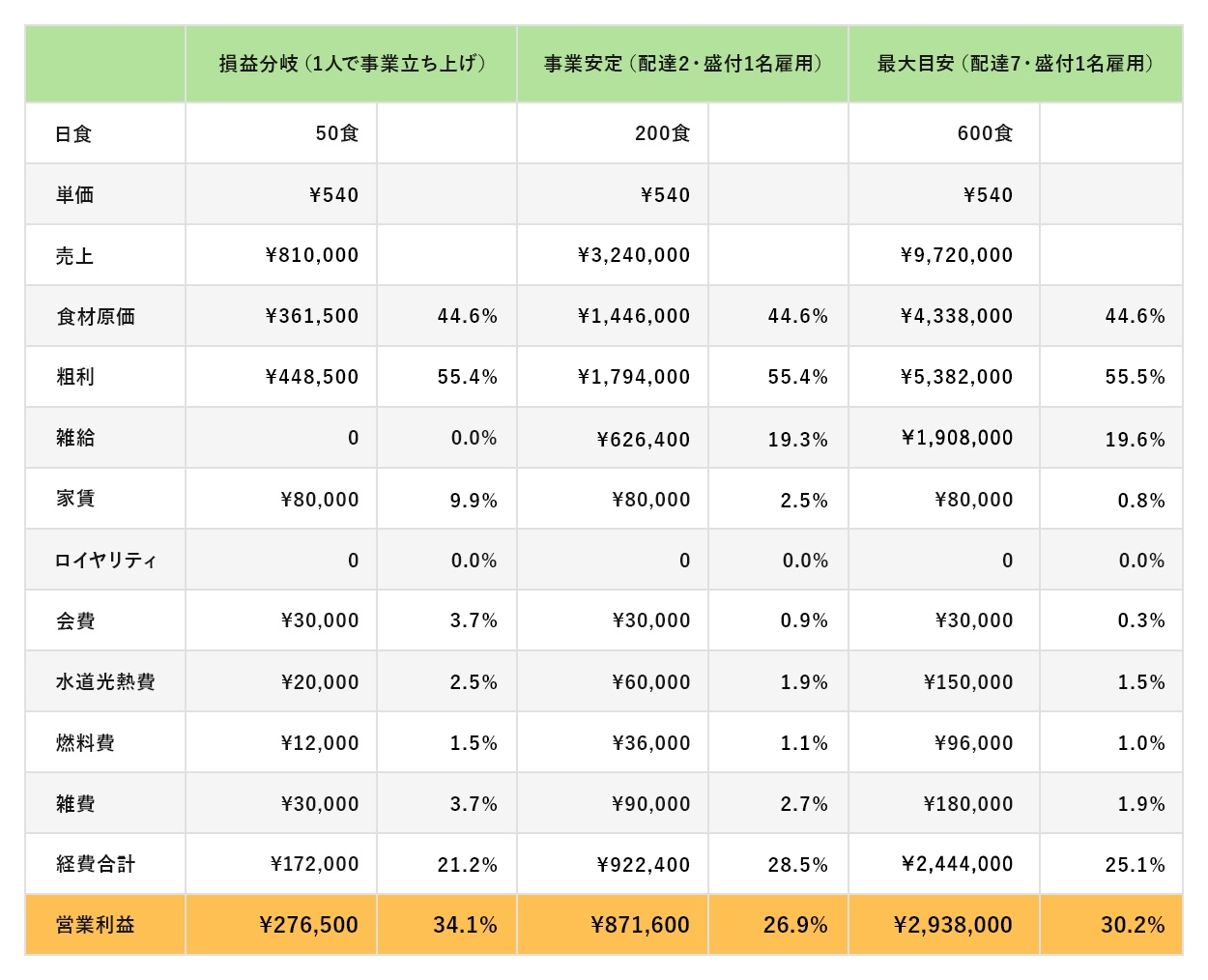The width and height of the screenshot is (1208, 980).
Task: Click the 最大目安 column header
Action: pos(1015,64)
